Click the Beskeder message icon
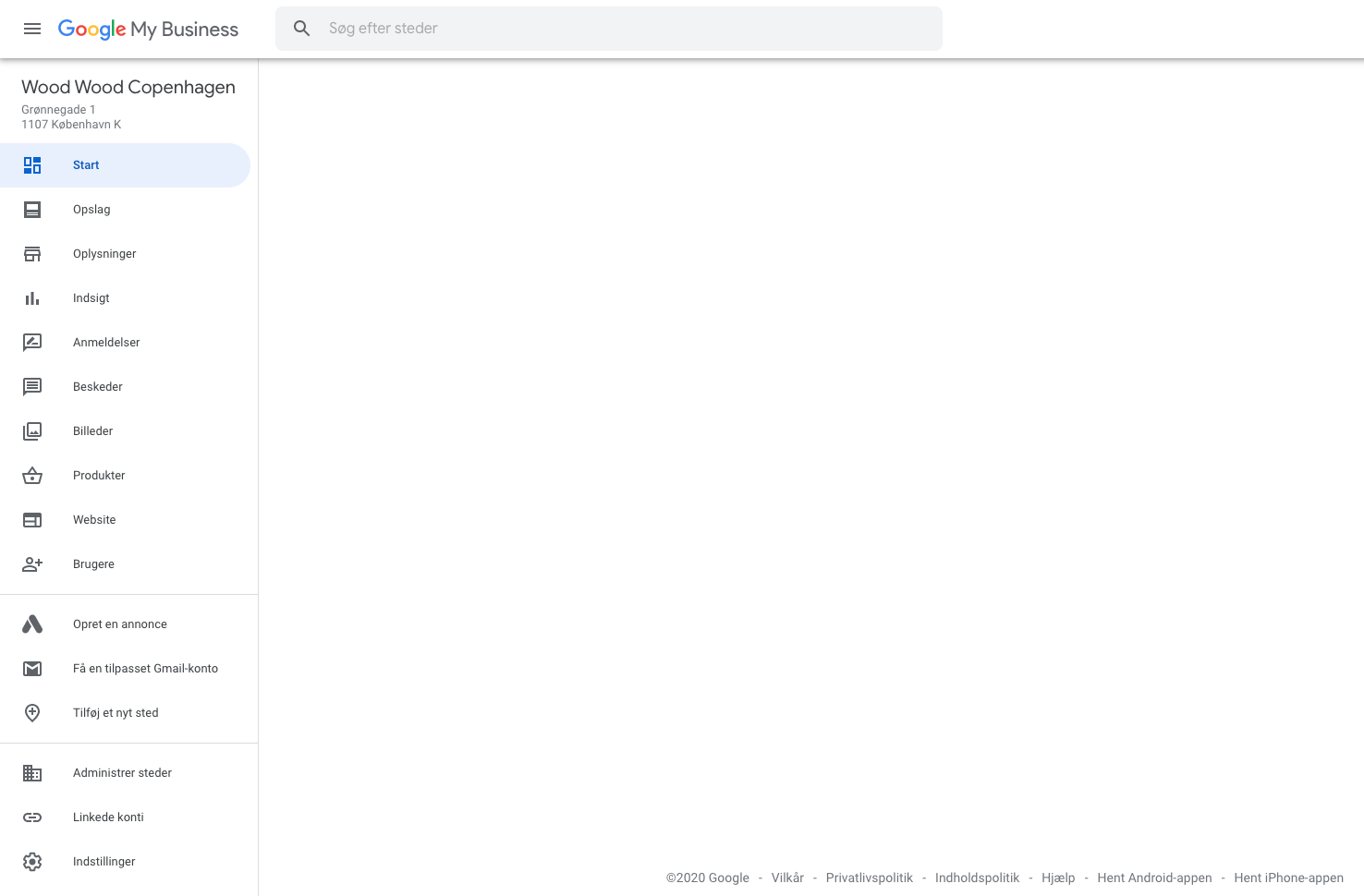Screen dimensions: 1364x896 point(32,387)
